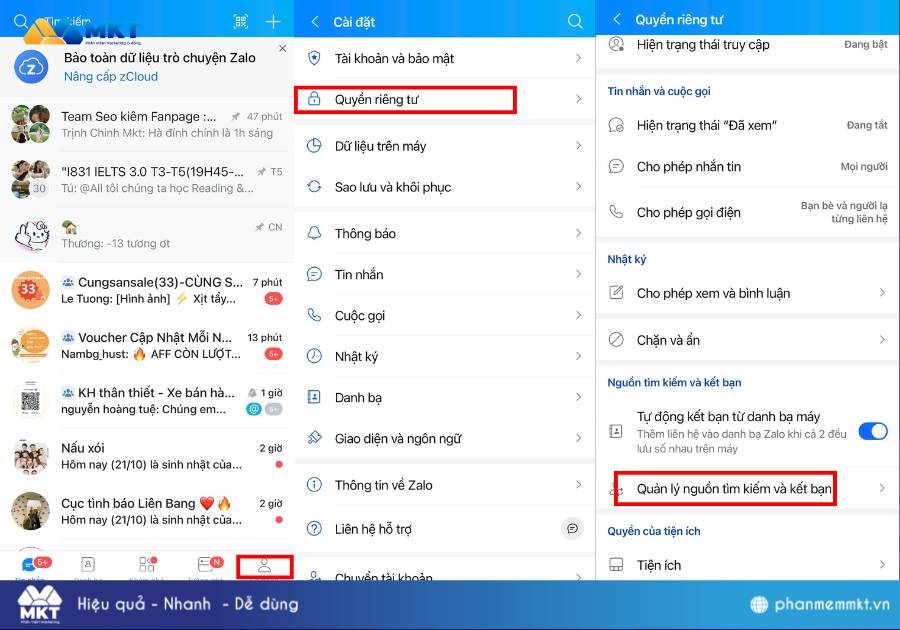Open Nâng cấp zCloud link
The width and height of the screenshot is (900, 630).
(x=111, y=76)
